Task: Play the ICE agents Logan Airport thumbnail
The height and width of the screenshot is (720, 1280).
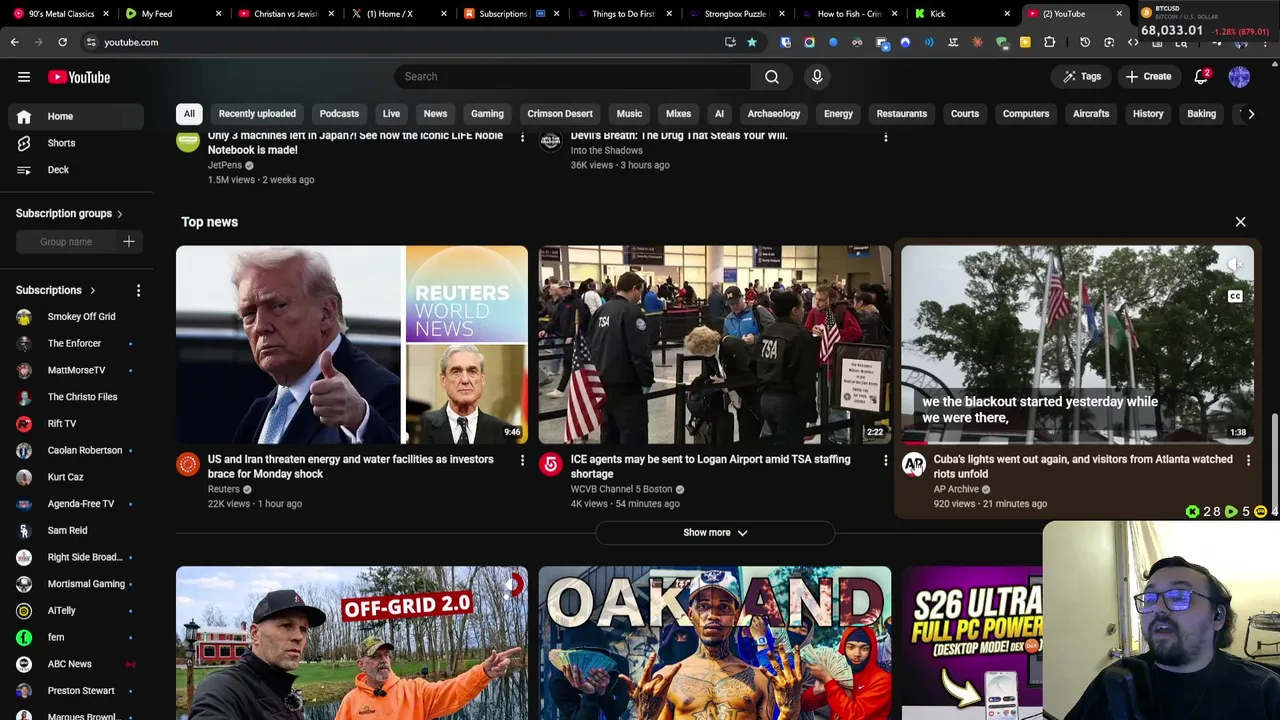Action: (x=715, y=344)
